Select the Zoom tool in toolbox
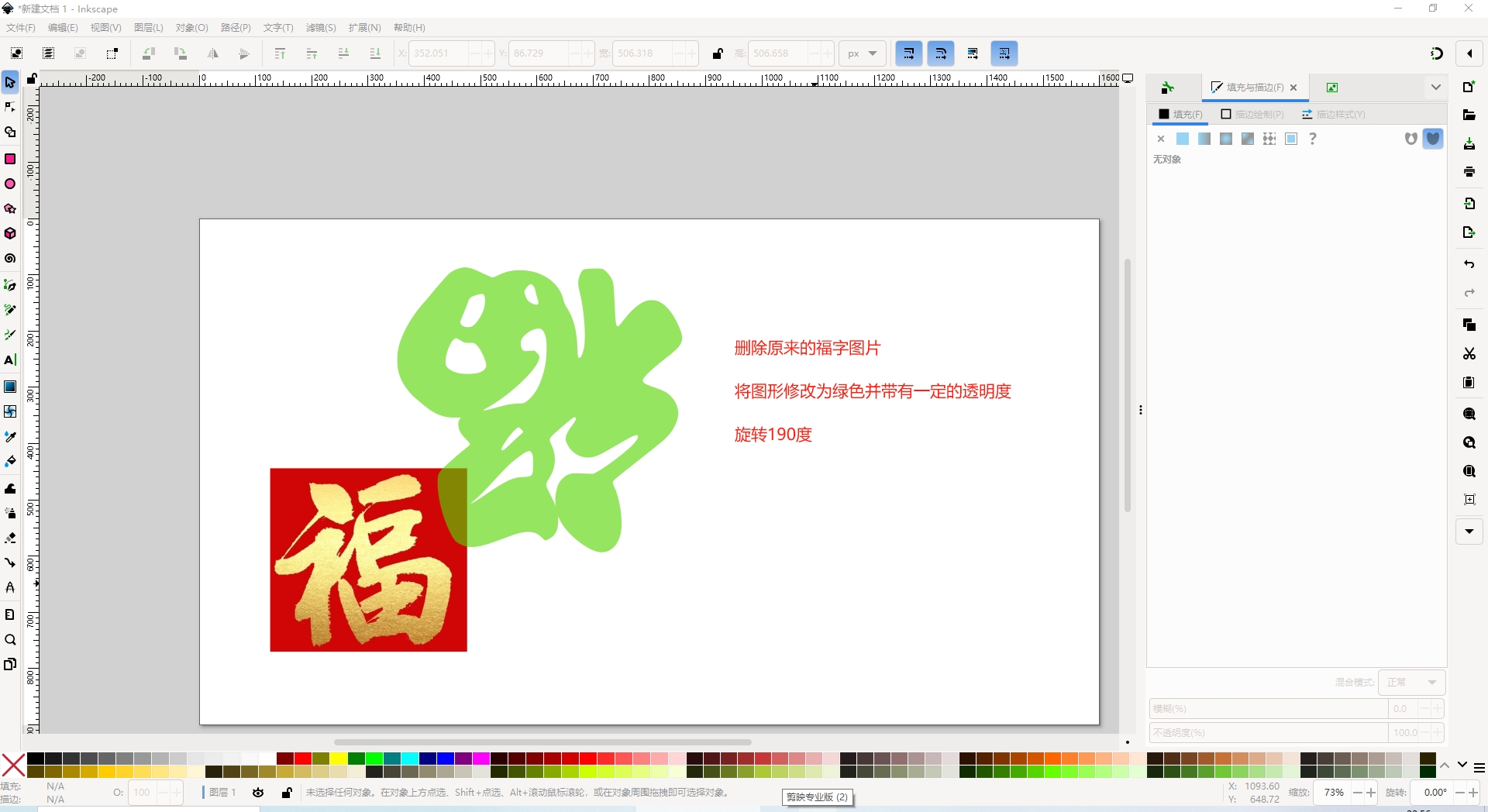 point(10,640)
